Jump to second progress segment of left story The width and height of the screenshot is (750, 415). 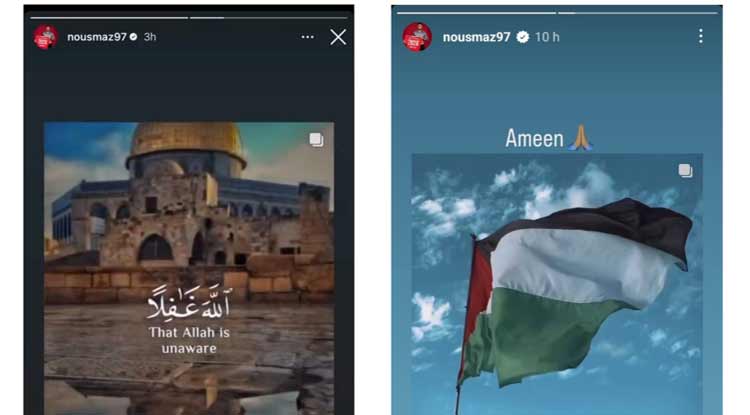coord(268,18)
